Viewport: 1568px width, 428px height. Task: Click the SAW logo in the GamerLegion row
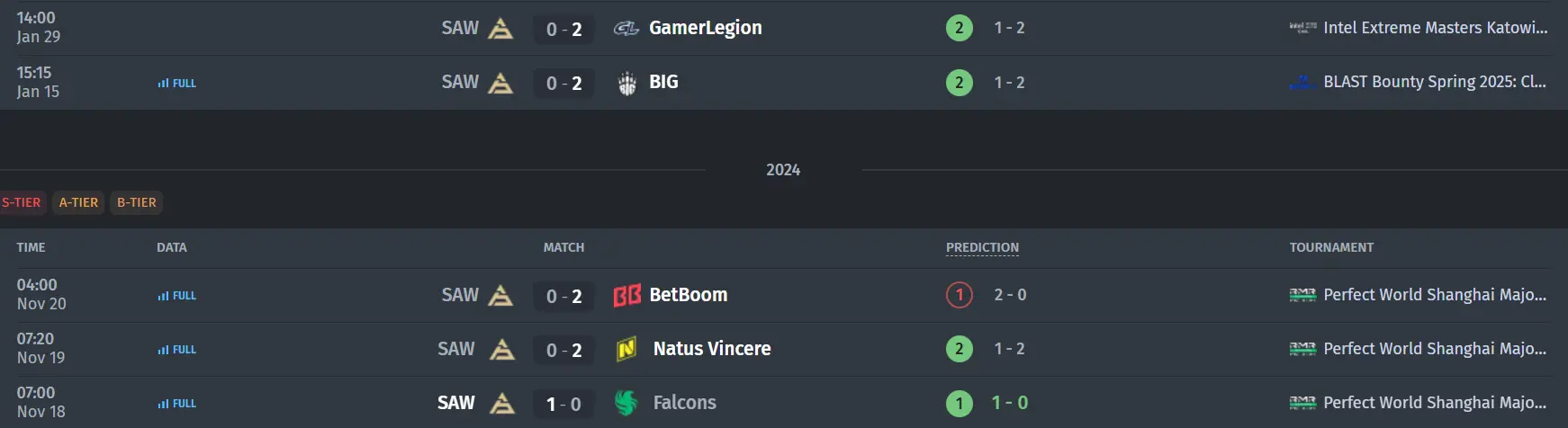(x=500, y=29)
